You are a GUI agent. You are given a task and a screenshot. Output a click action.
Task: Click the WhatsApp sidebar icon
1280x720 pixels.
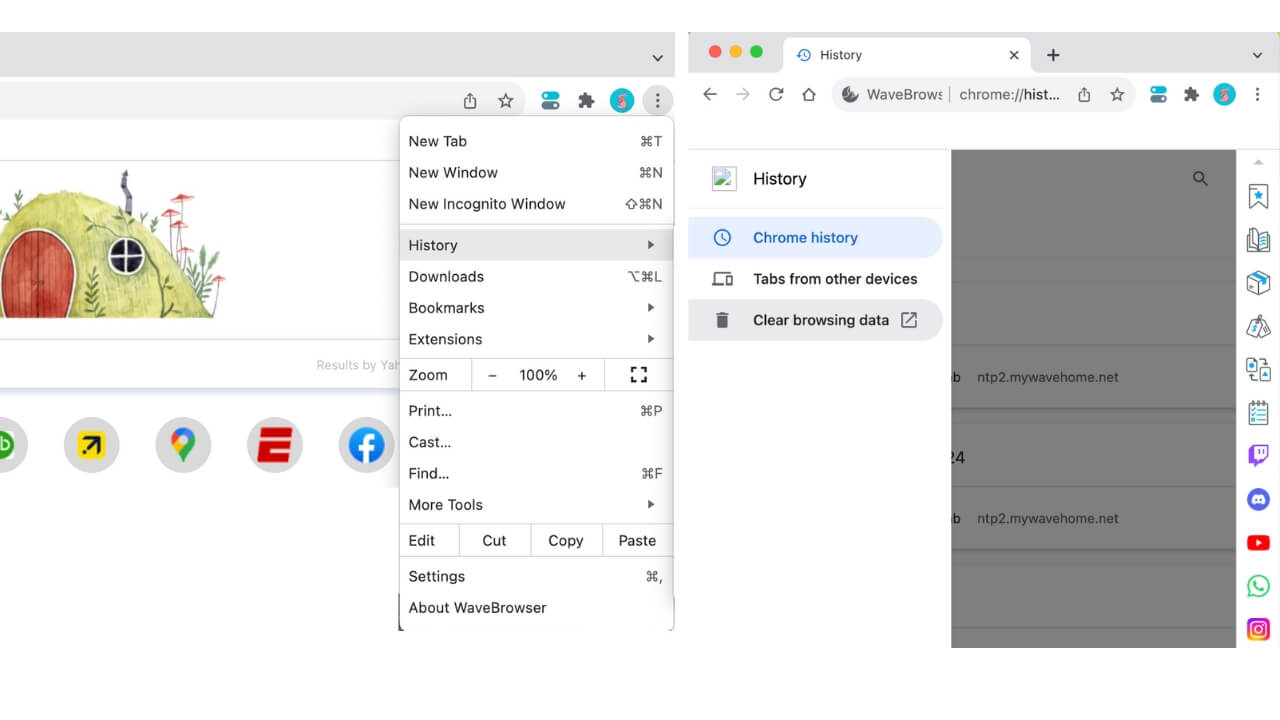1258,586
